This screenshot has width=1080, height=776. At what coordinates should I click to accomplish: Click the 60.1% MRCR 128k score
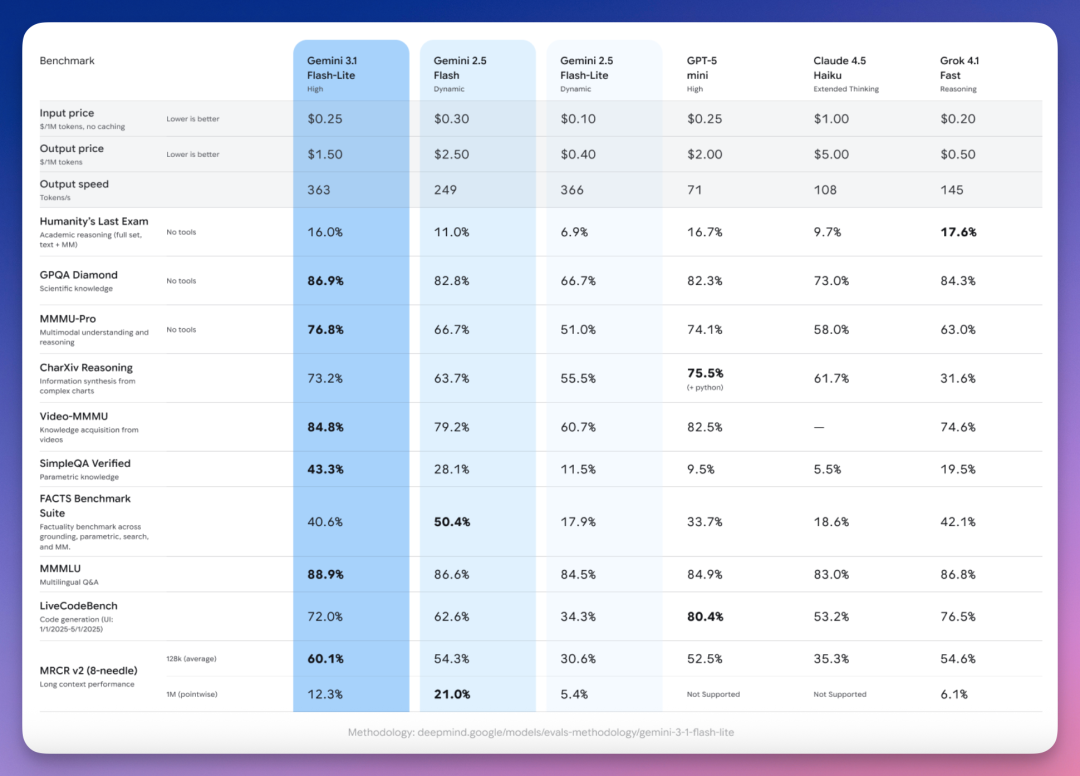(326, 659)
